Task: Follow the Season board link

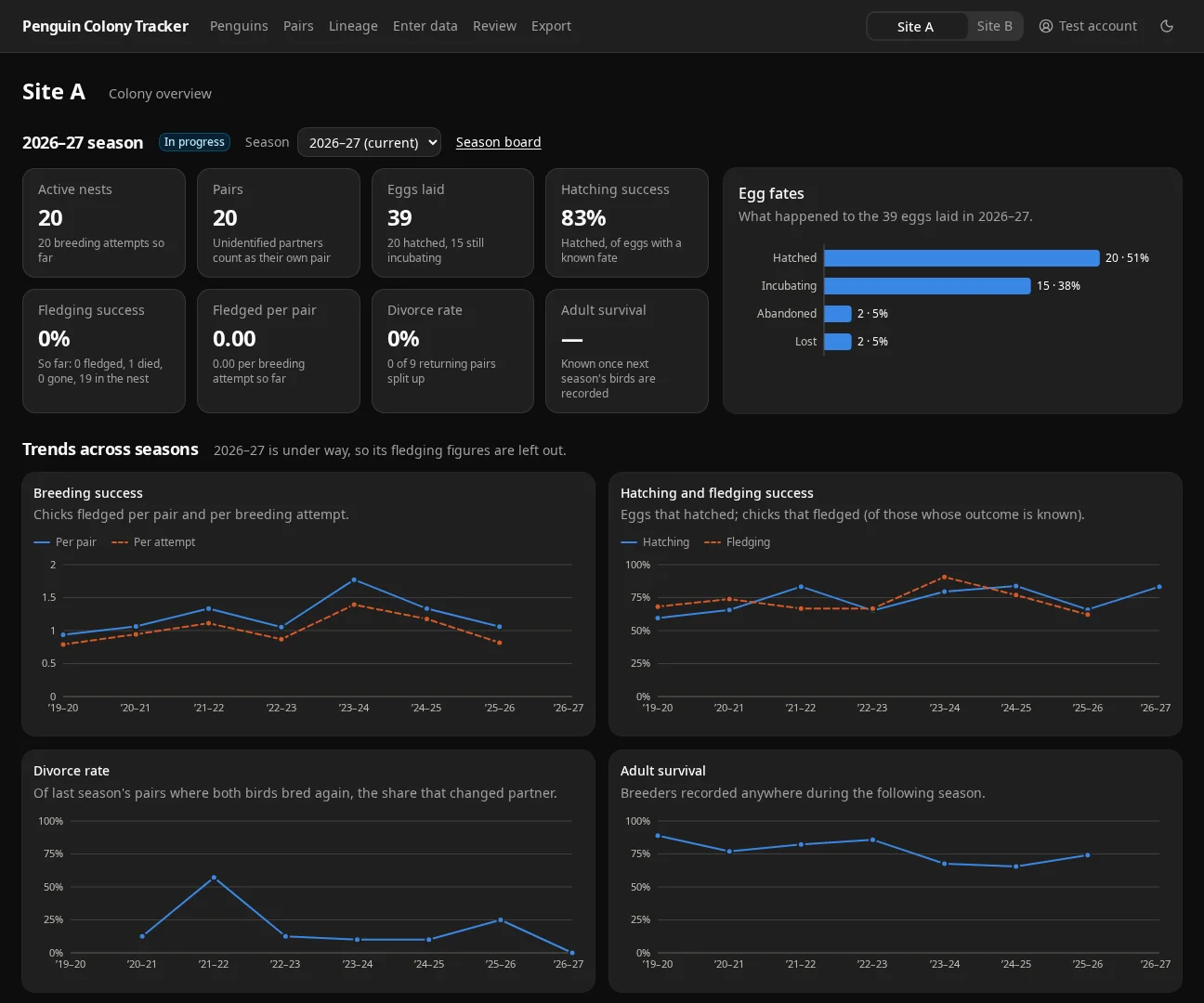Action: (x=498, y=142)
